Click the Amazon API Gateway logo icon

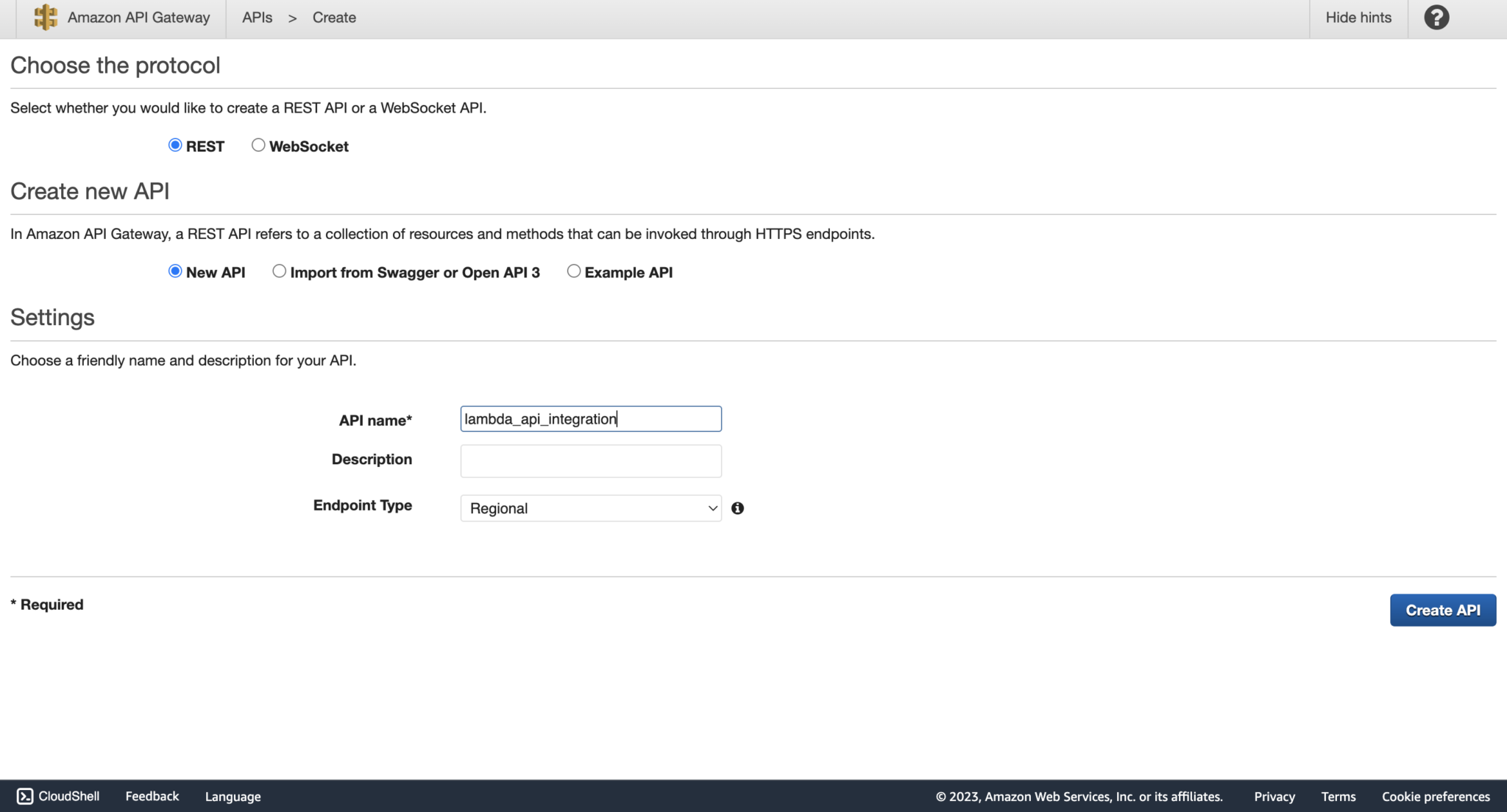44,18
